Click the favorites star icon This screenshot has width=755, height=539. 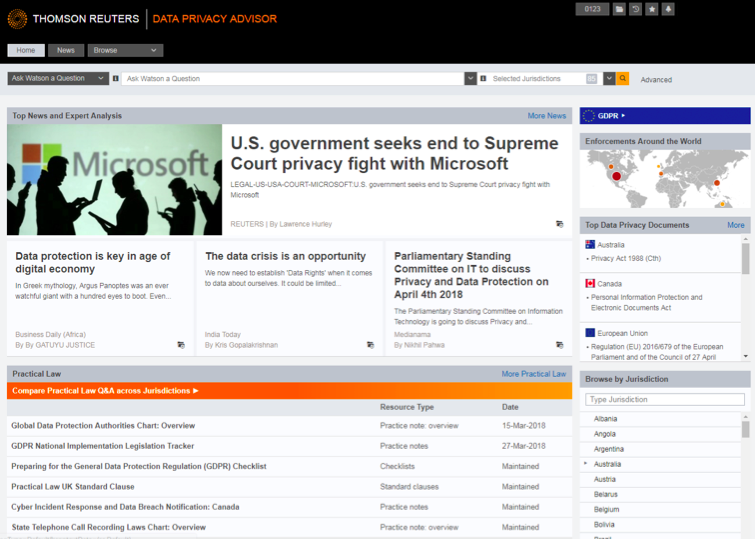click(652, 9)
